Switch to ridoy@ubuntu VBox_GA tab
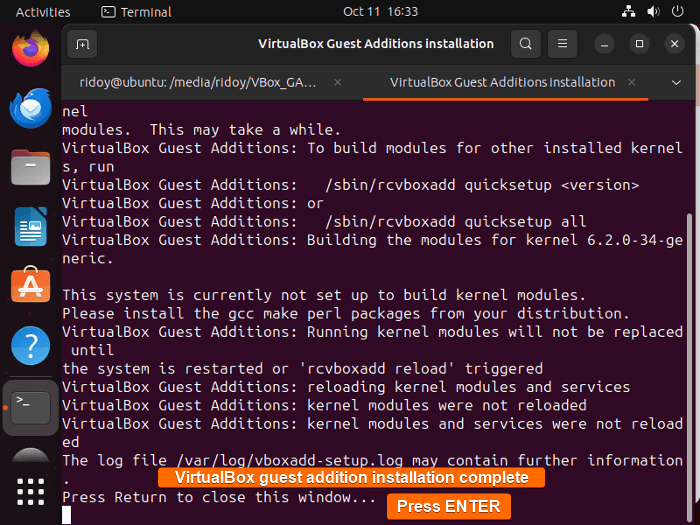Image resolution: width=700 pixels, height=525 pixels. click(198, 83)
